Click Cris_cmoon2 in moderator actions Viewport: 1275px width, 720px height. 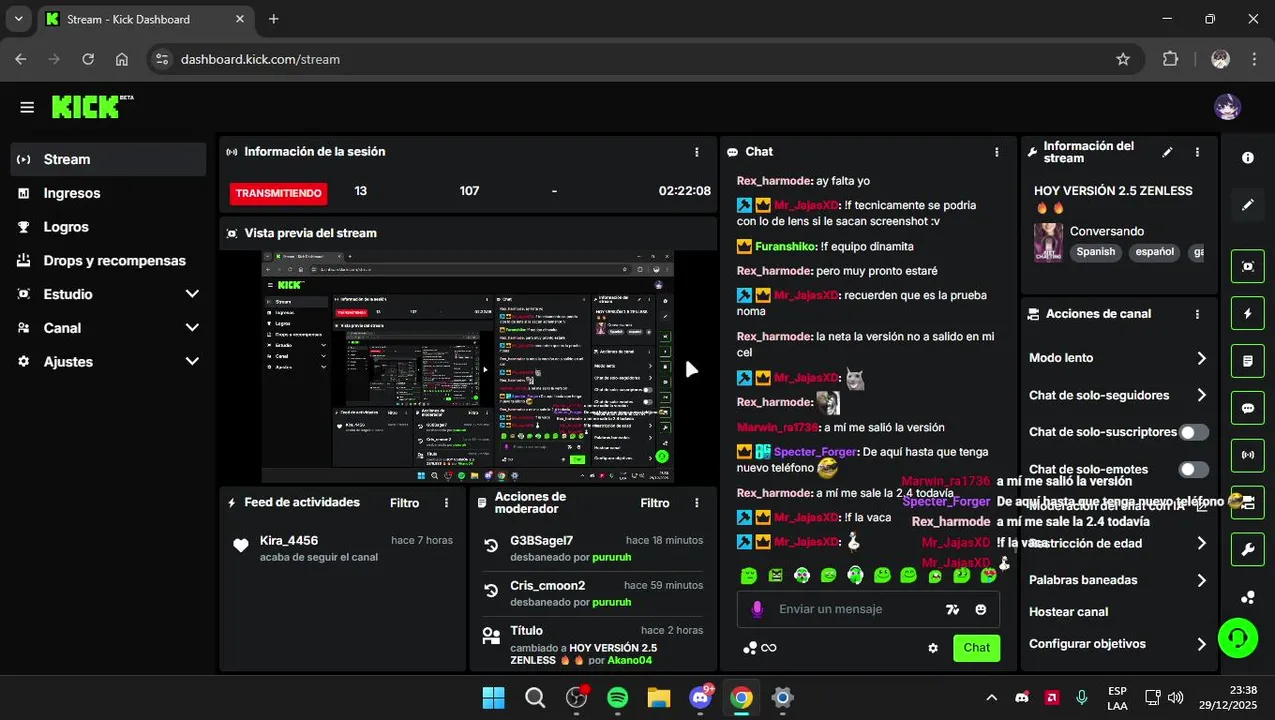click(x=547, y=585)
